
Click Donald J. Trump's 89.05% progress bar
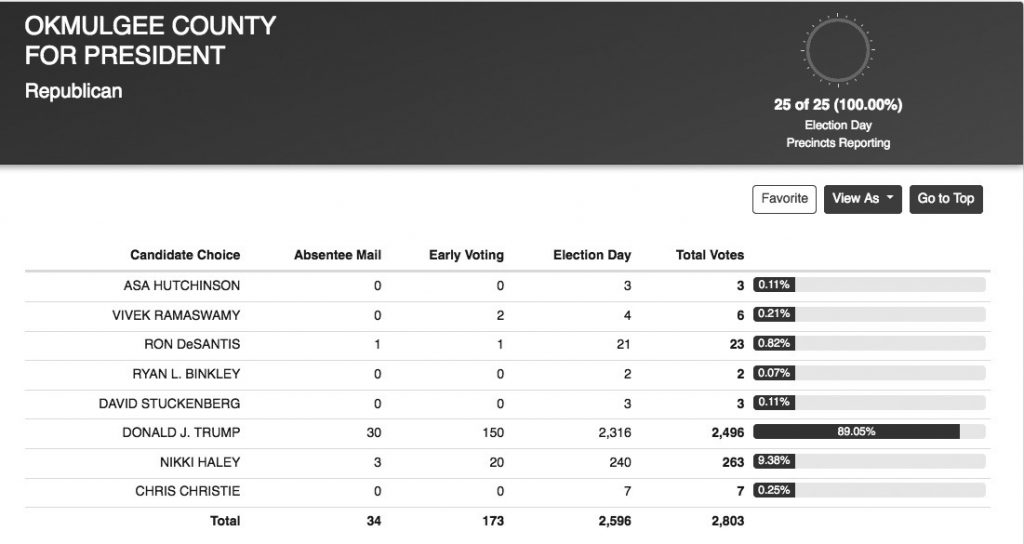coord(868,432)
